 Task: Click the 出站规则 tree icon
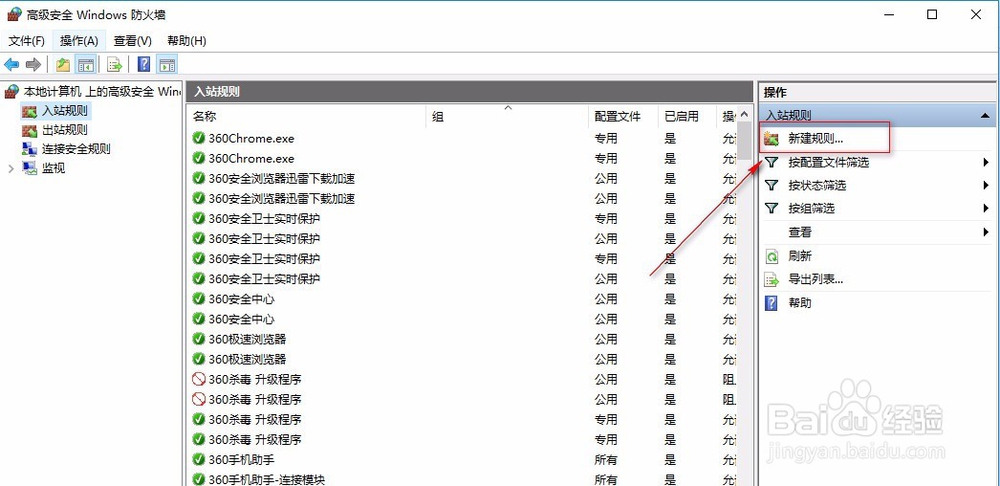click(29, 130)
